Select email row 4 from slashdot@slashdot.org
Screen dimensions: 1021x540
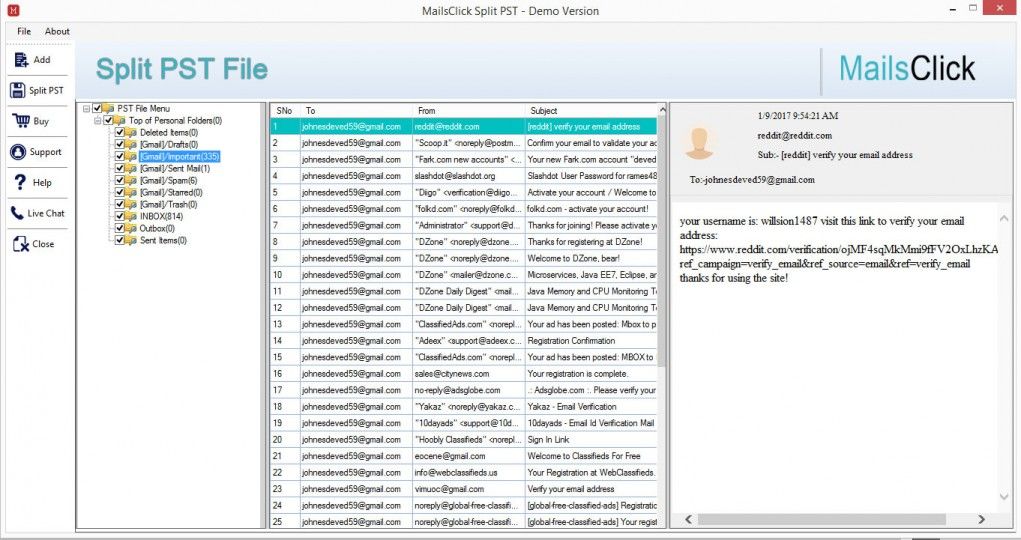click(x=464, y=176)
